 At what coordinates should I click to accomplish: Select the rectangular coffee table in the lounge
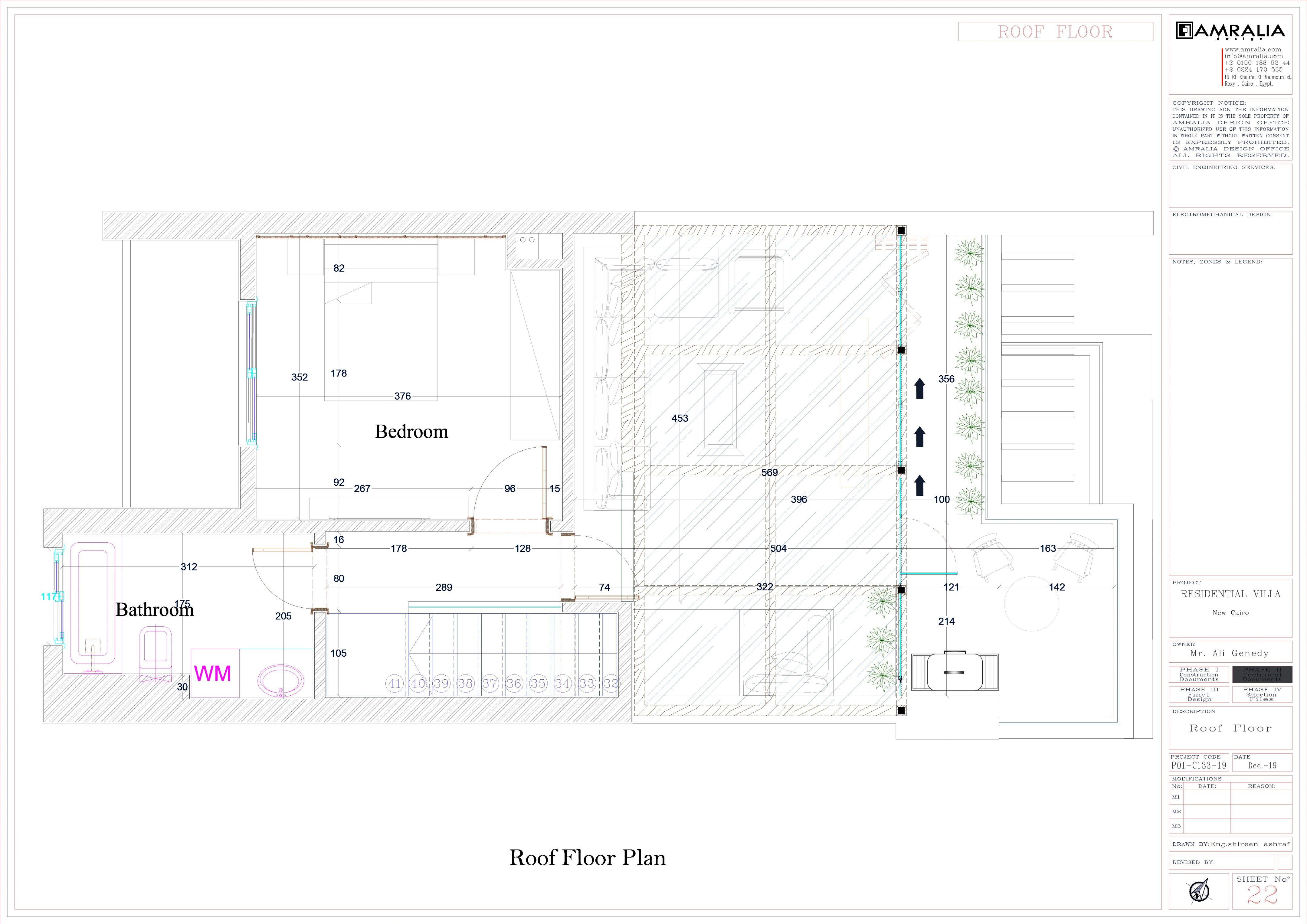[720, 410]
